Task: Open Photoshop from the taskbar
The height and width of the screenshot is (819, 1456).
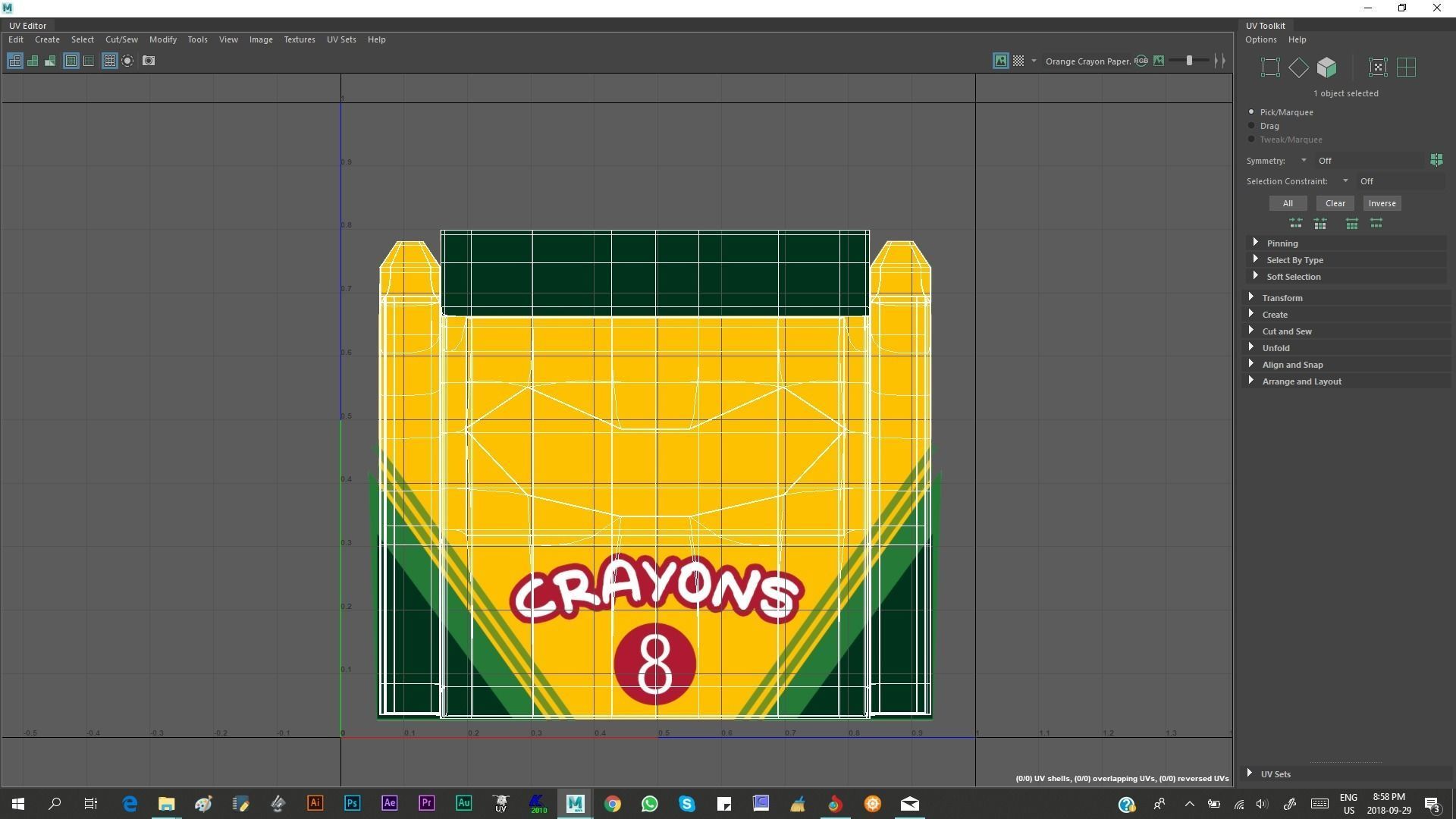Action: pyautogui.click(x=352, y=804)
